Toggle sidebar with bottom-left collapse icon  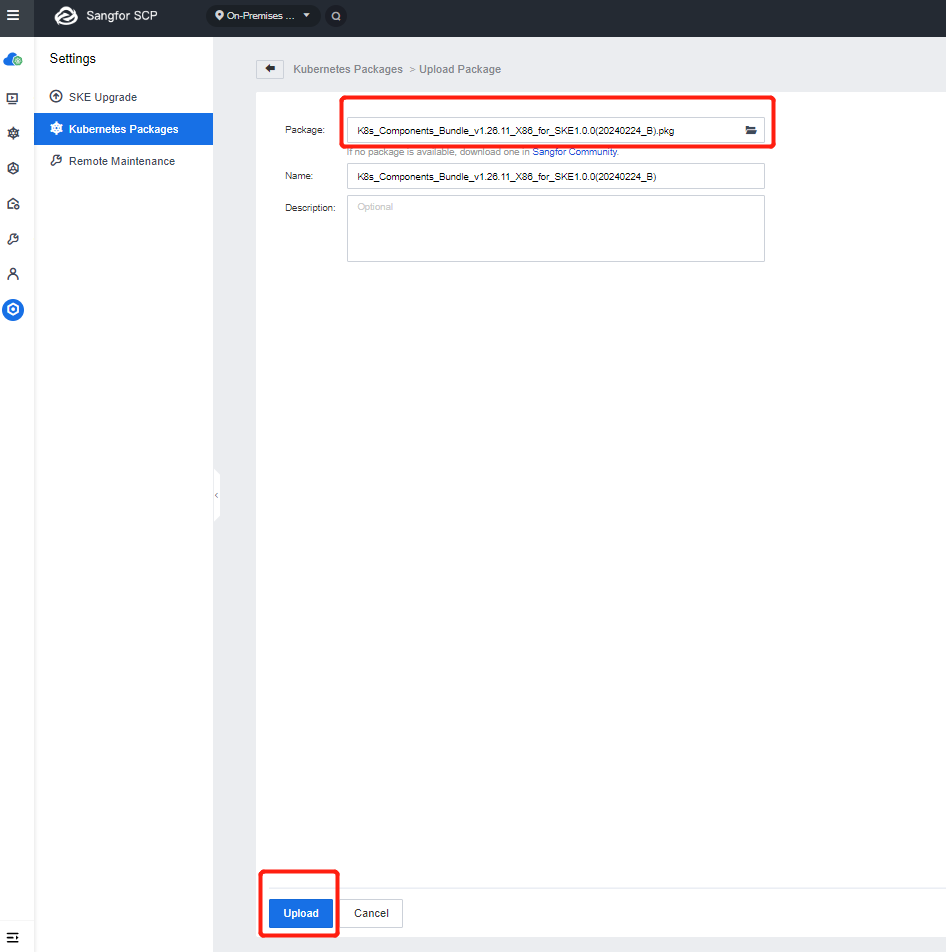pos(13,937)
